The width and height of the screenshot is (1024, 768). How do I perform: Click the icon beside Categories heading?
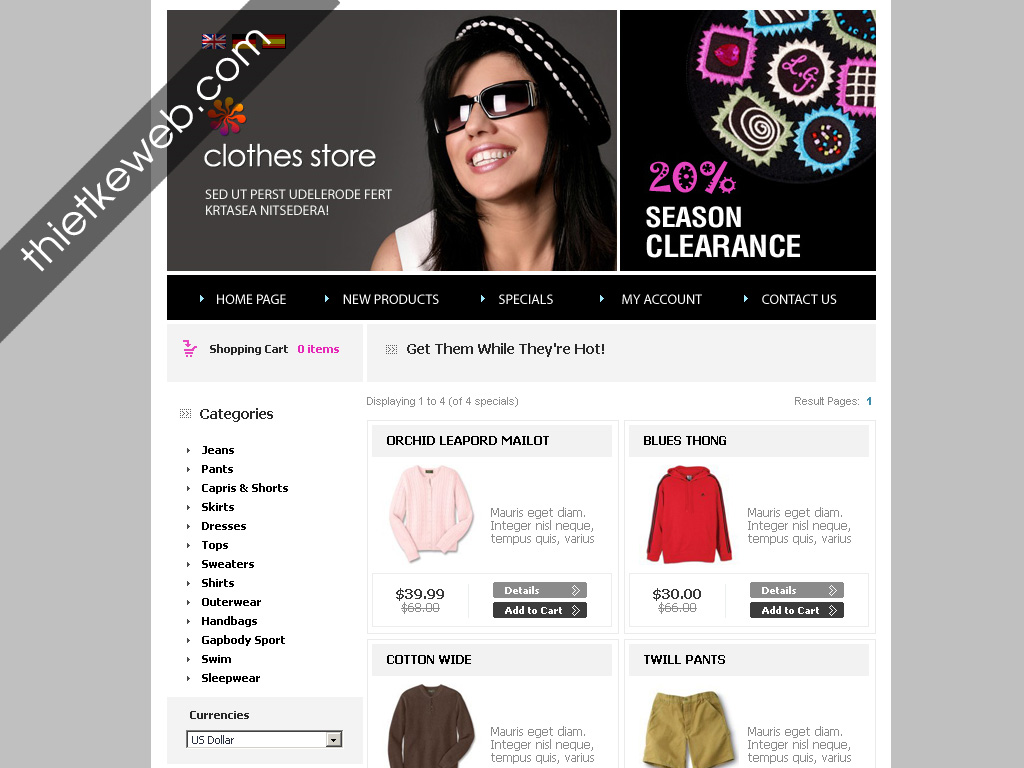point(185,413)
